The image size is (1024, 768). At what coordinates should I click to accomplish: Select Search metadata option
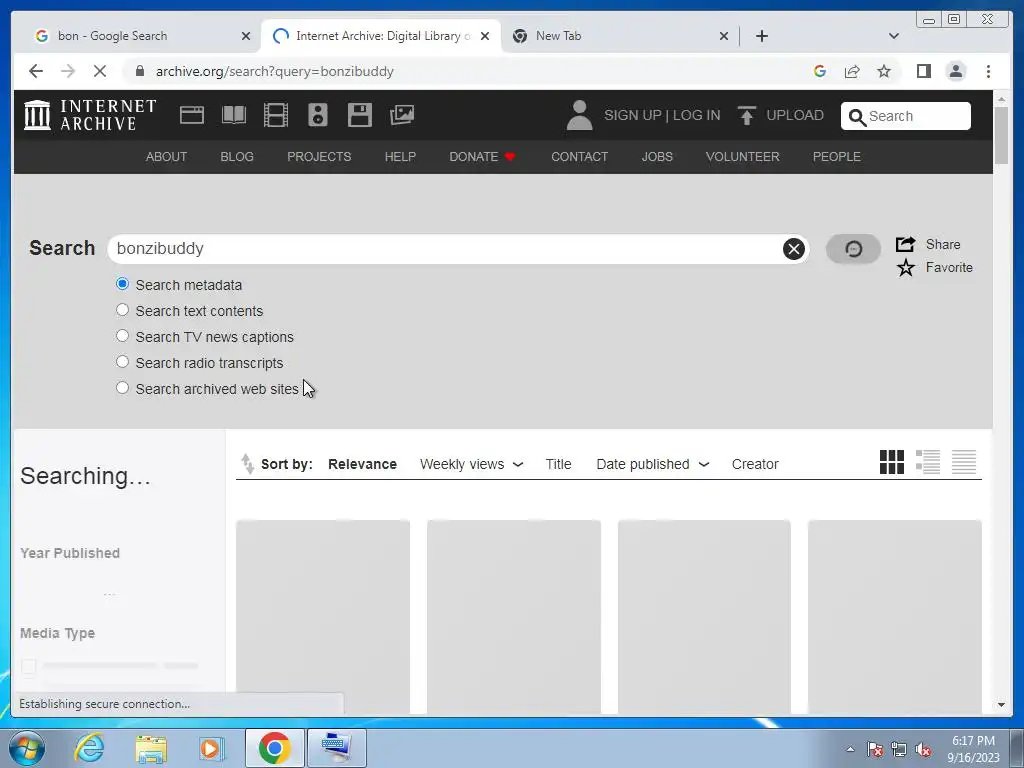point(122,284)
